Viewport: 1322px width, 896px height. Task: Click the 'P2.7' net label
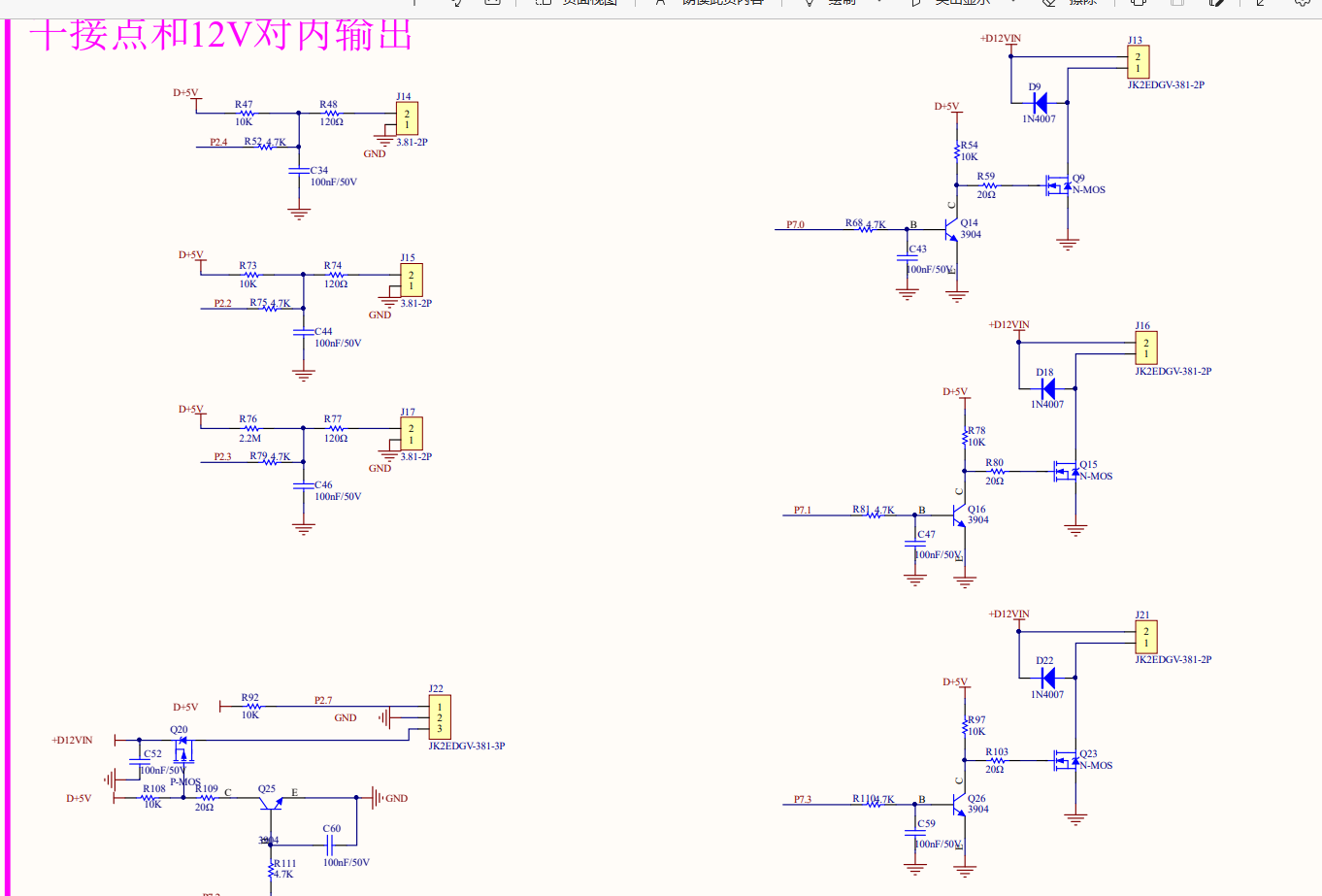point(323,700)
